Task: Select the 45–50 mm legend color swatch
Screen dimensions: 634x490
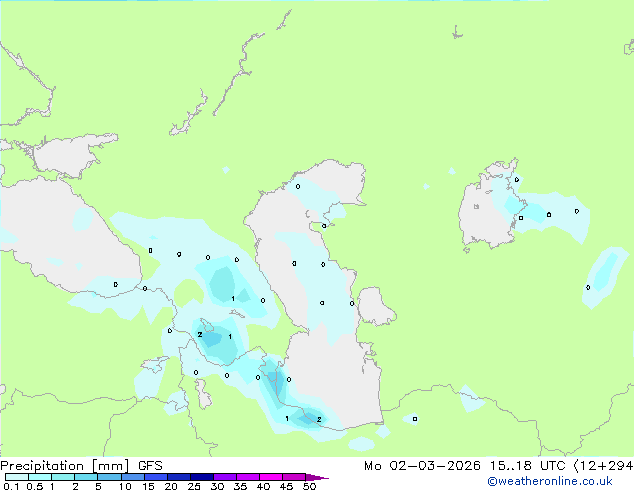Action: click(x=294, y=477)
